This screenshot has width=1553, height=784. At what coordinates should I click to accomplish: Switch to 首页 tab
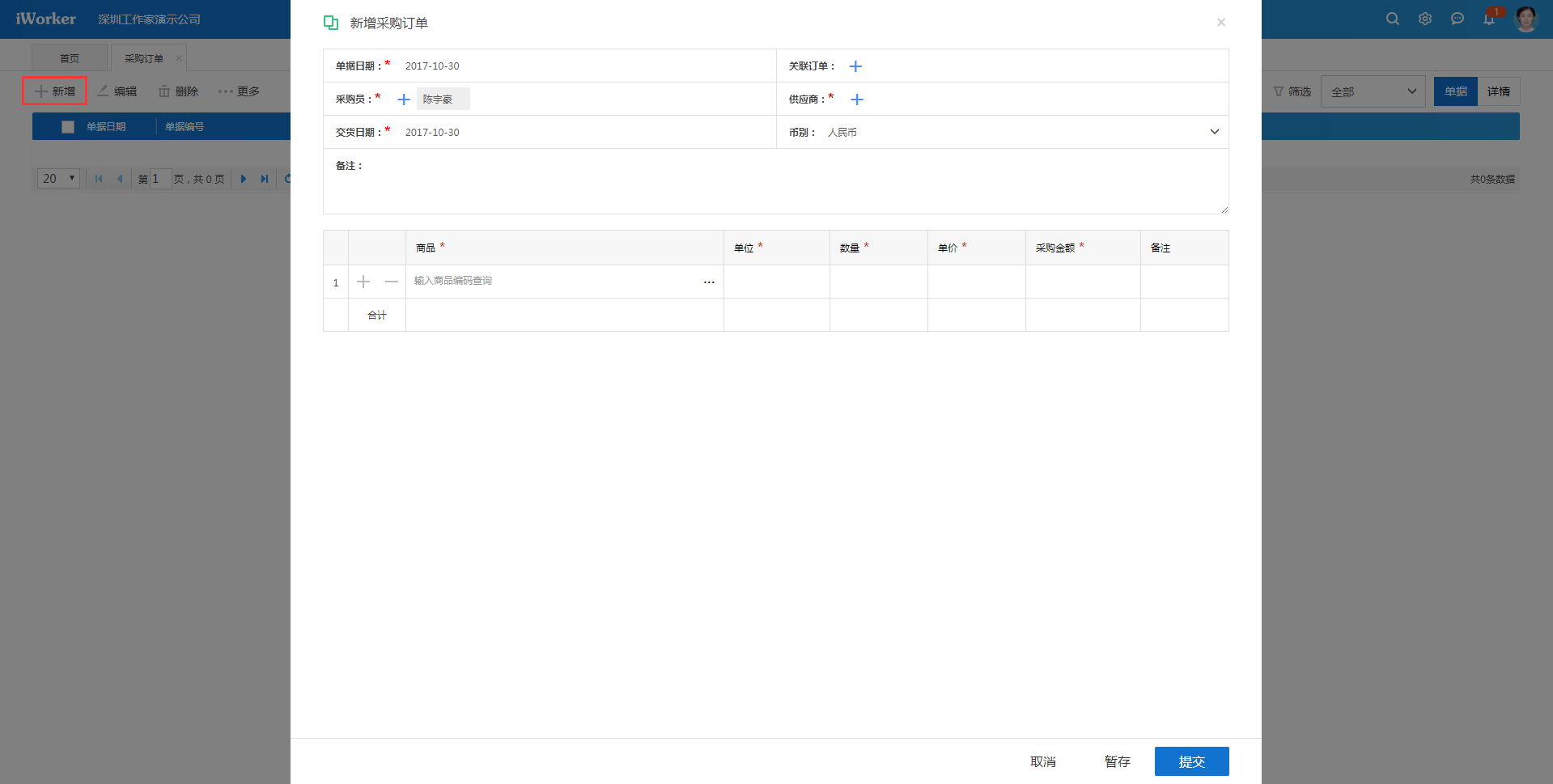tap(70, 58)
